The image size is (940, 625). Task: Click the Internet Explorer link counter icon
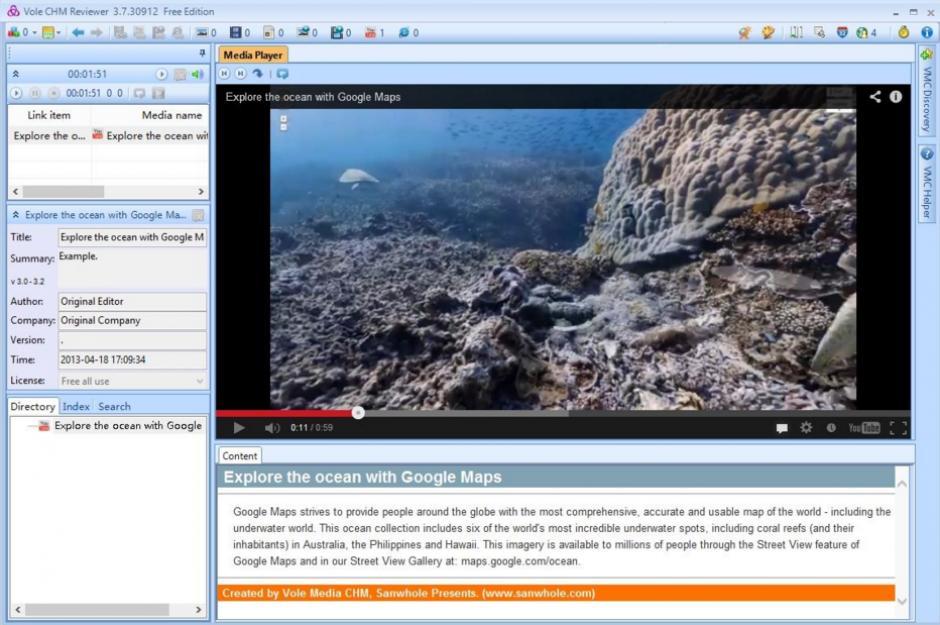pyautogui.click(x=404, y=32)
